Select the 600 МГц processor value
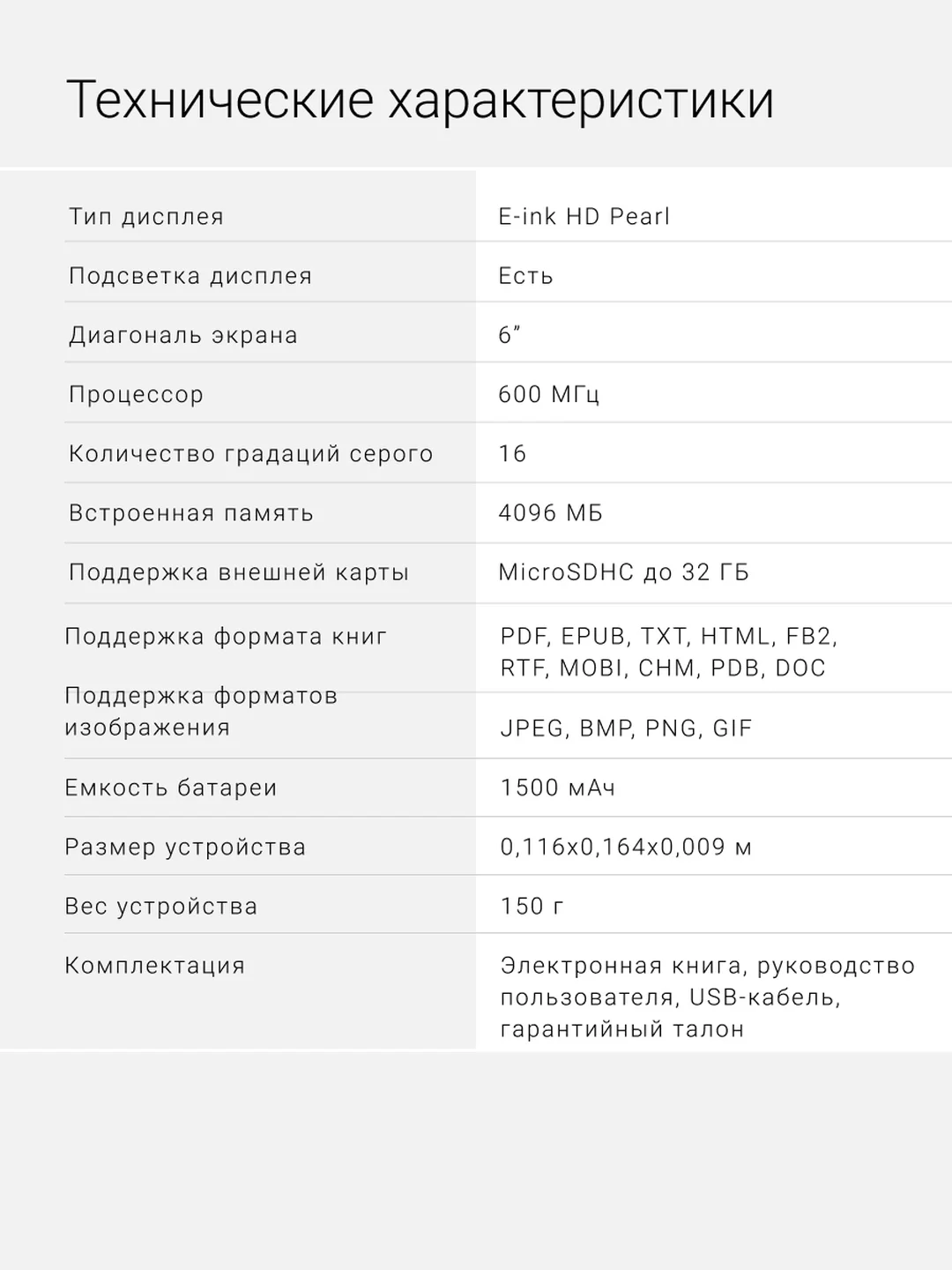952x1270 pixels. point(549,394)
